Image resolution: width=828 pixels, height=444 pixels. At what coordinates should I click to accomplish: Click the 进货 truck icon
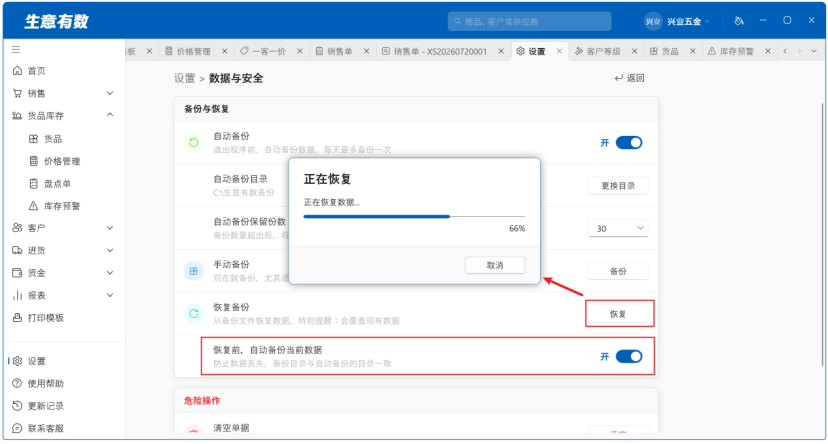[17, 250]
